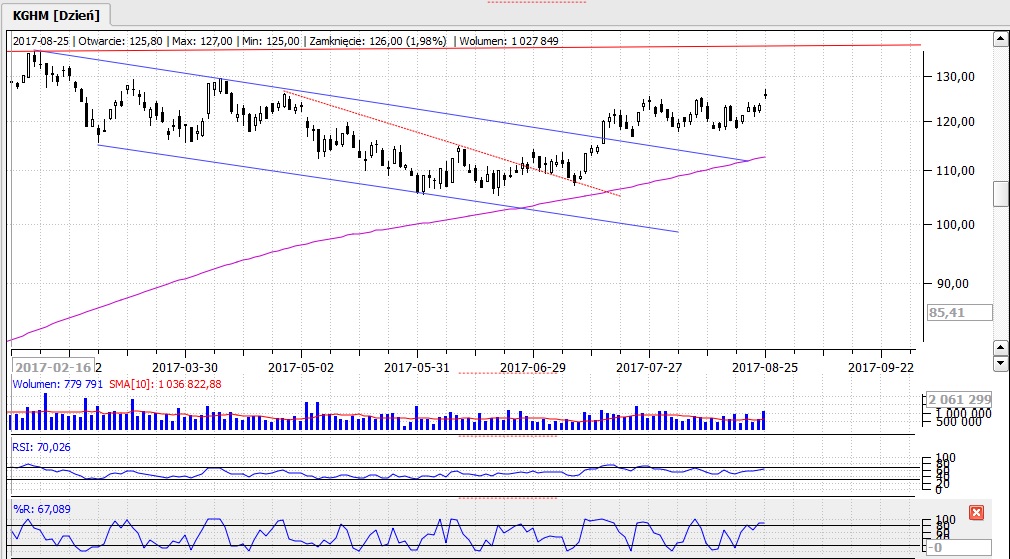Click the 2017-08-25 date on time axis
The image size is (1010, 559).
coord(765,367)
